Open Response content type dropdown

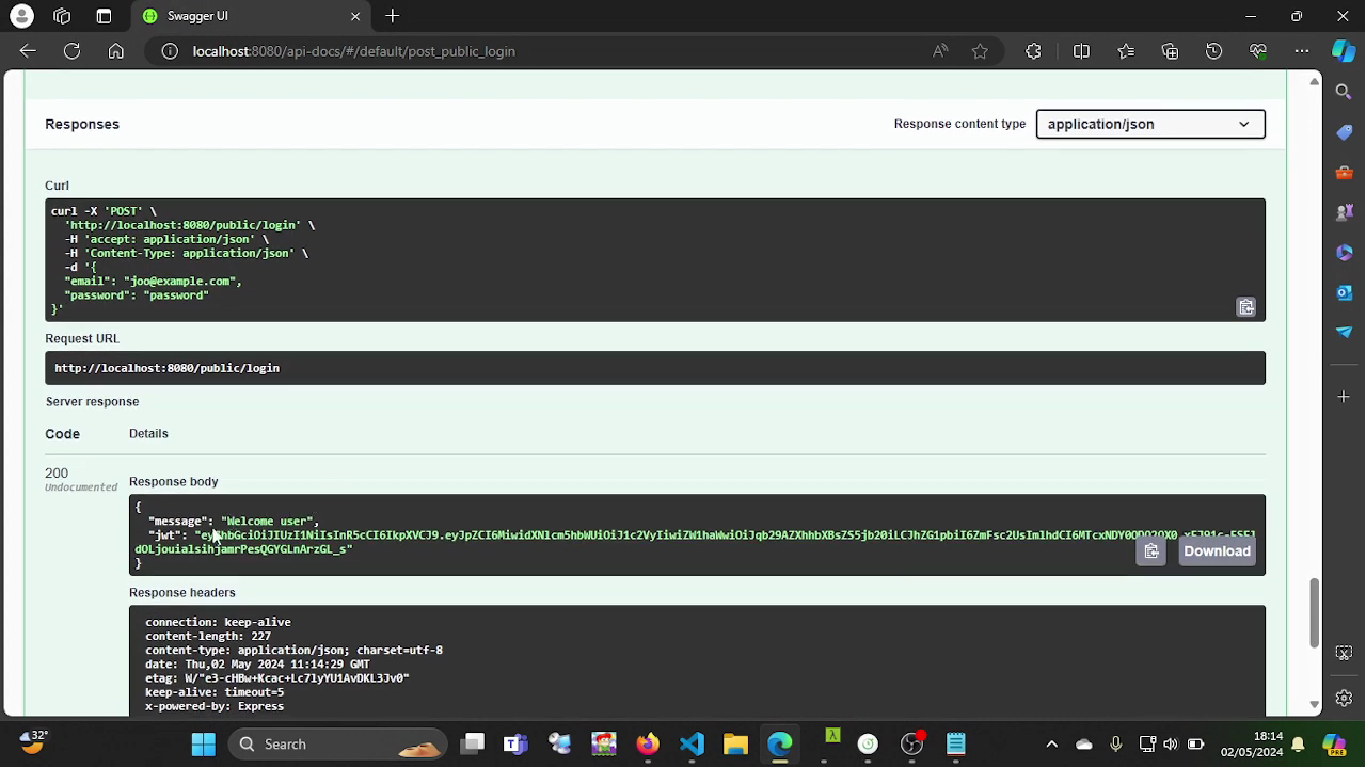(x=1150, y=124)
